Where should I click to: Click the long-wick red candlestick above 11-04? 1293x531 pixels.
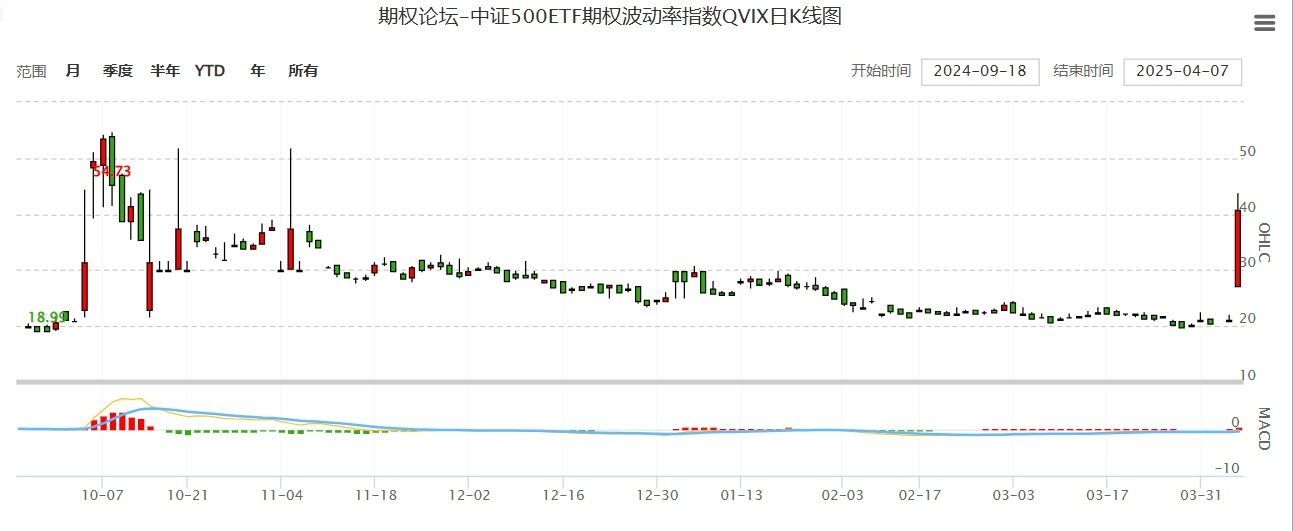tap(291, 247)
